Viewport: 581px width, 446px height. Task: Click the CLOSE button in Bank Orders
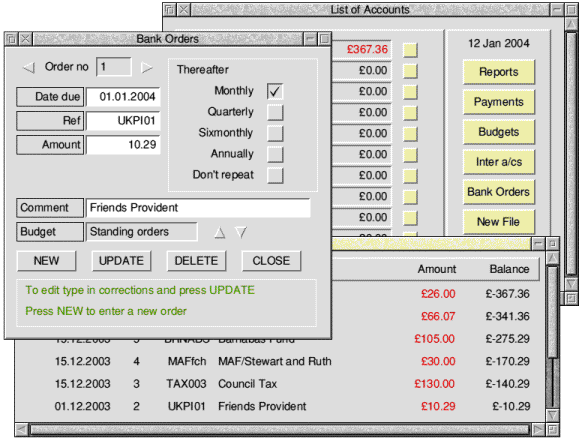point(271,261)
